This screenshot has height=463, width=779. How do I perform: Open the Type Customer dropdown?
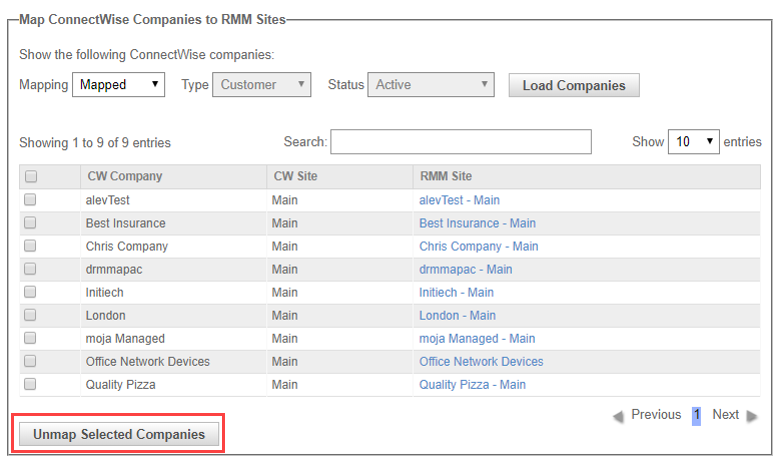click(262, 84)
